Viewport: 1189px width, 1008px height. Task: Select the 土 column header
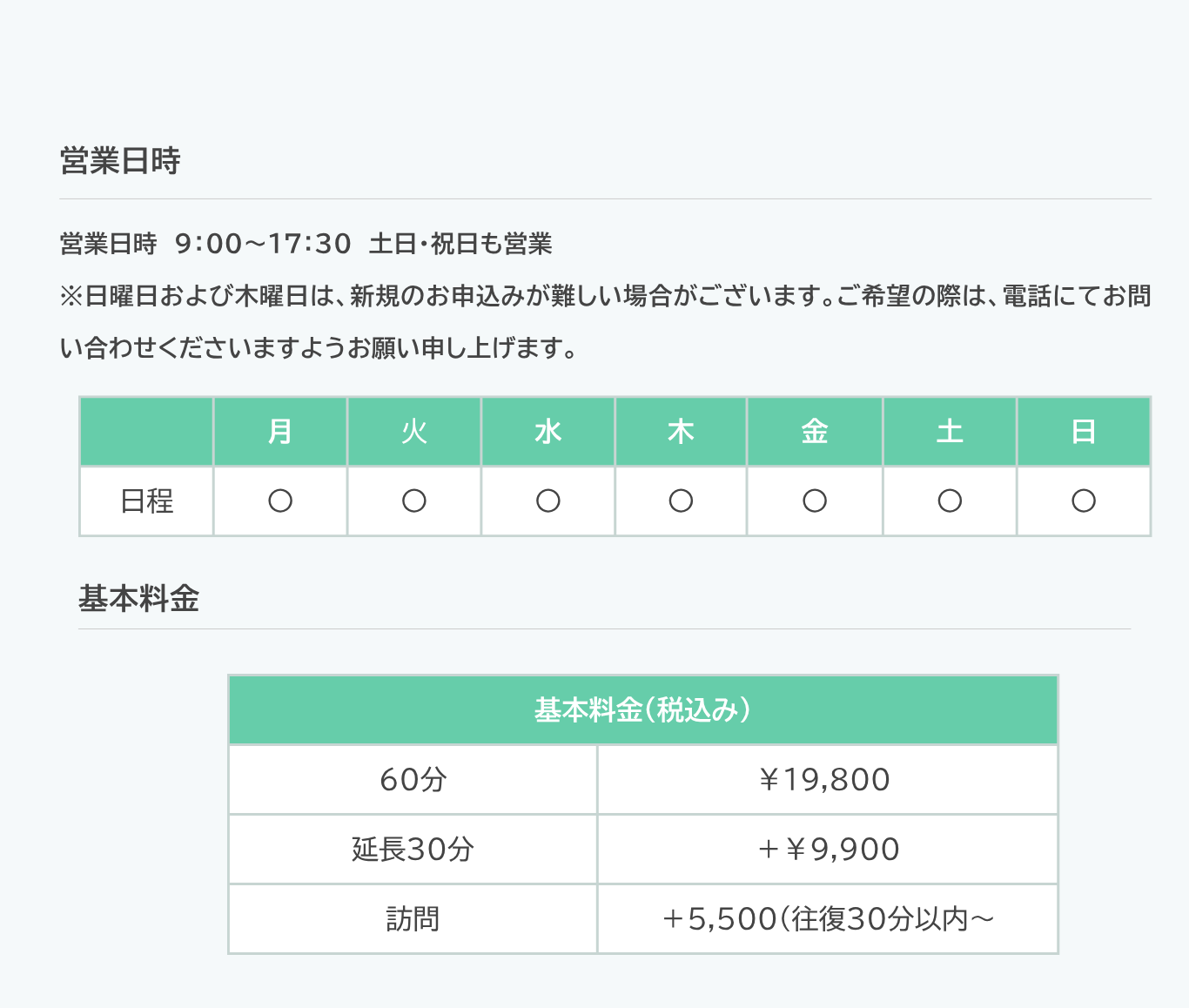950,432
